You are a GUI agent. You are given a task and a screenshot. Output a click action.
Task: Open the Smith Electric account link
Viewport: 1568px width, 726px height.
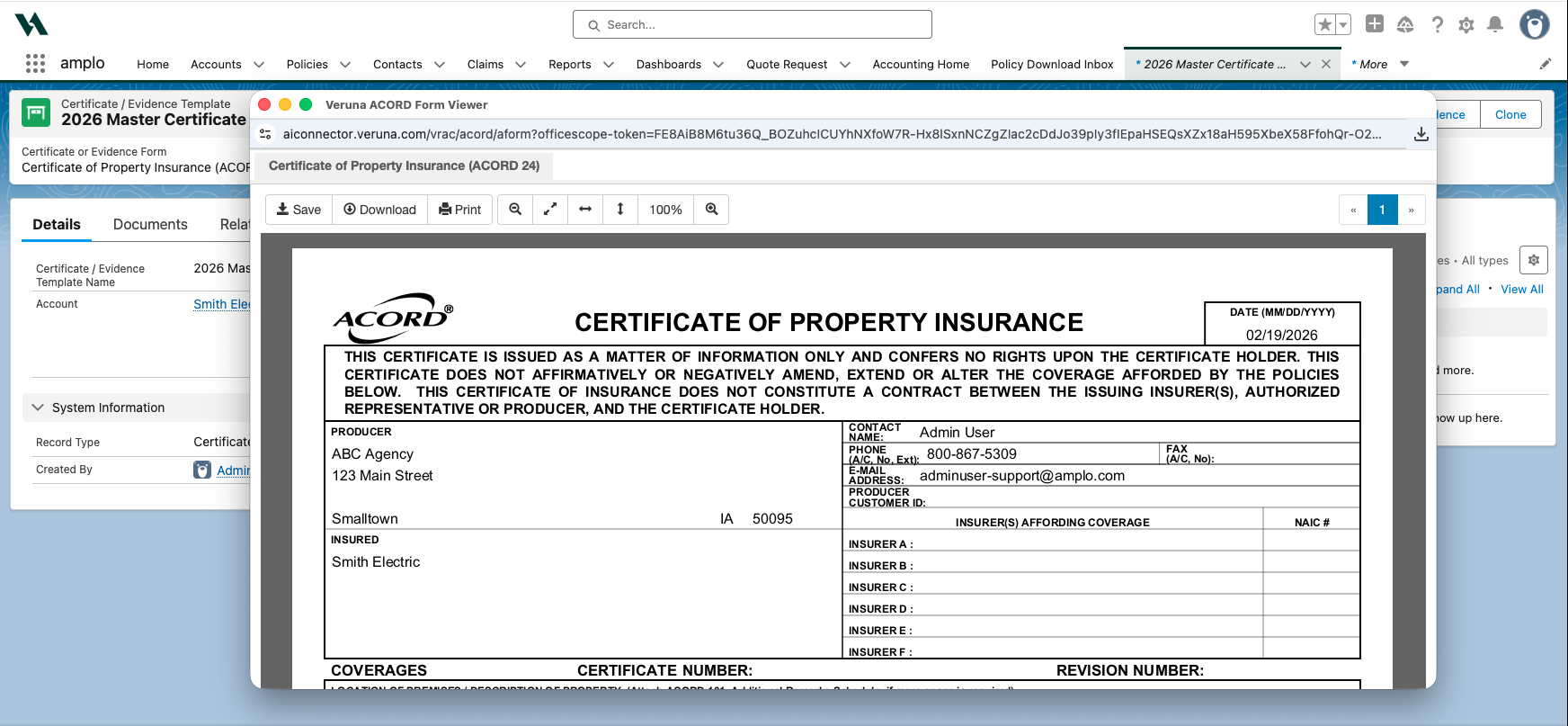221,304
